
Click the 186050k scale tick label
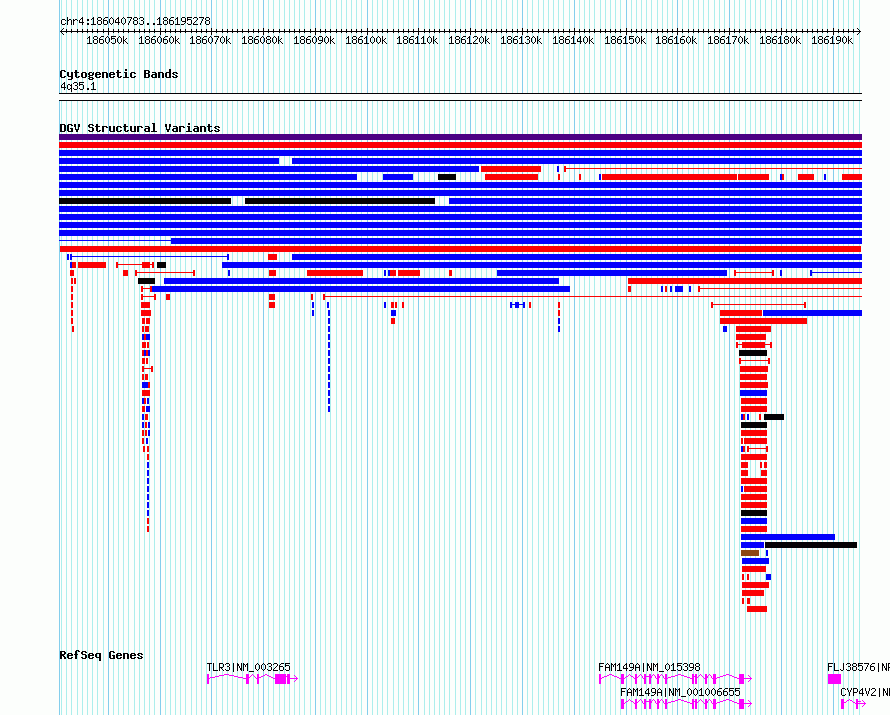coord(107,40)
